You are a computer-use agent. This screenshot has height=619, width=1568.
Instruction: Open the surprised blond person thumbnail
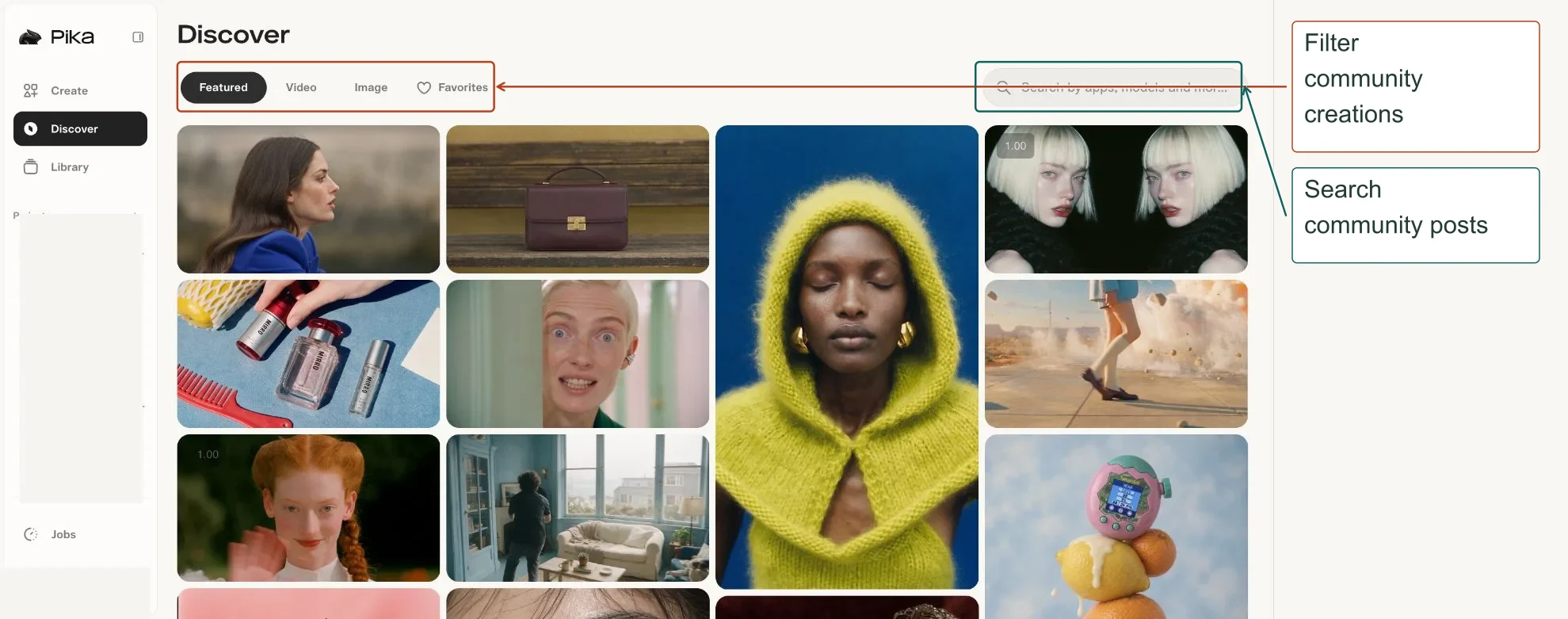[578, 353]
